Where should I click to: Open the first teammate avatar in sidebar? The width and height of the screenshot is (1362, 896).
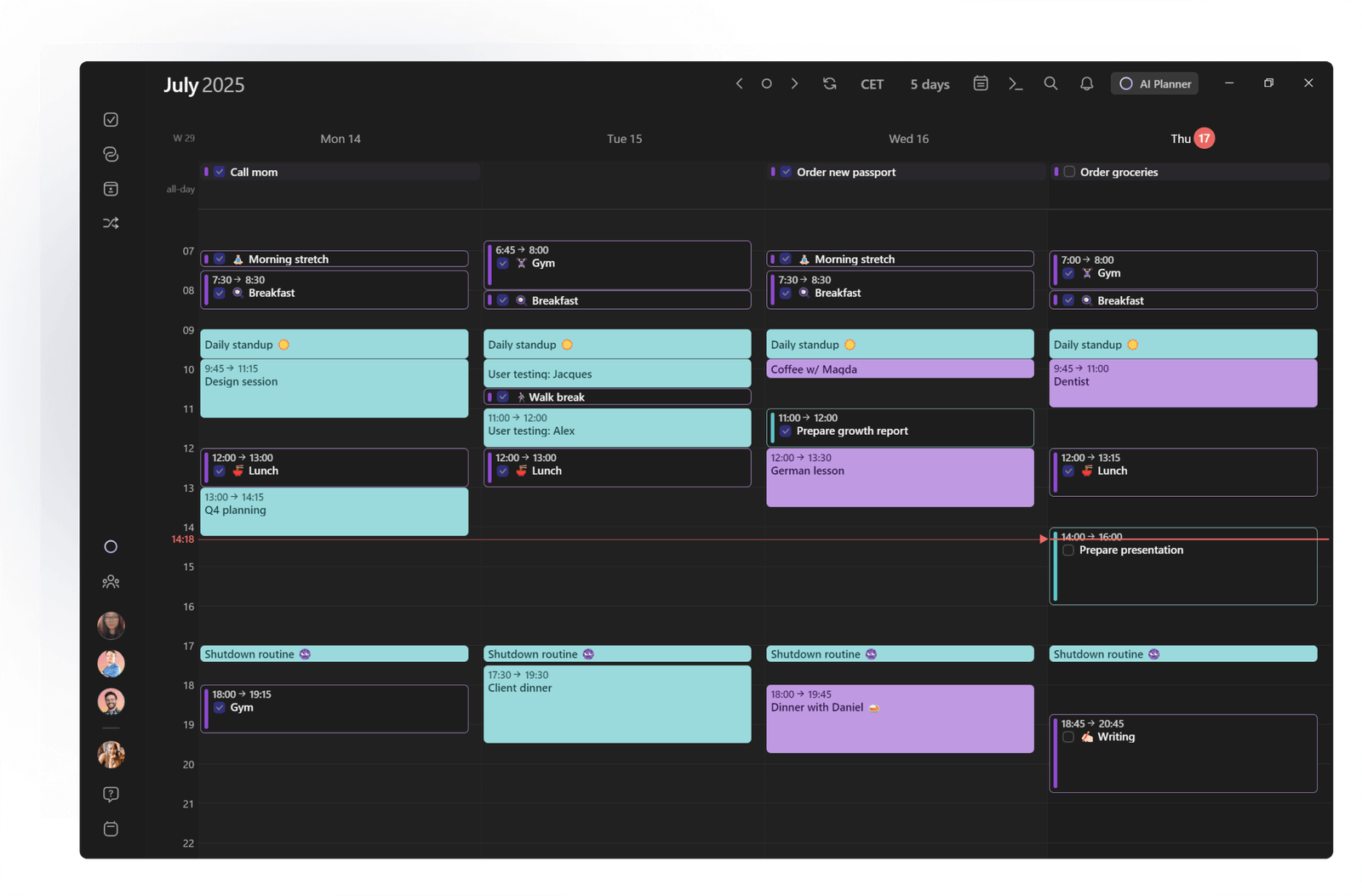pos(111,625)
